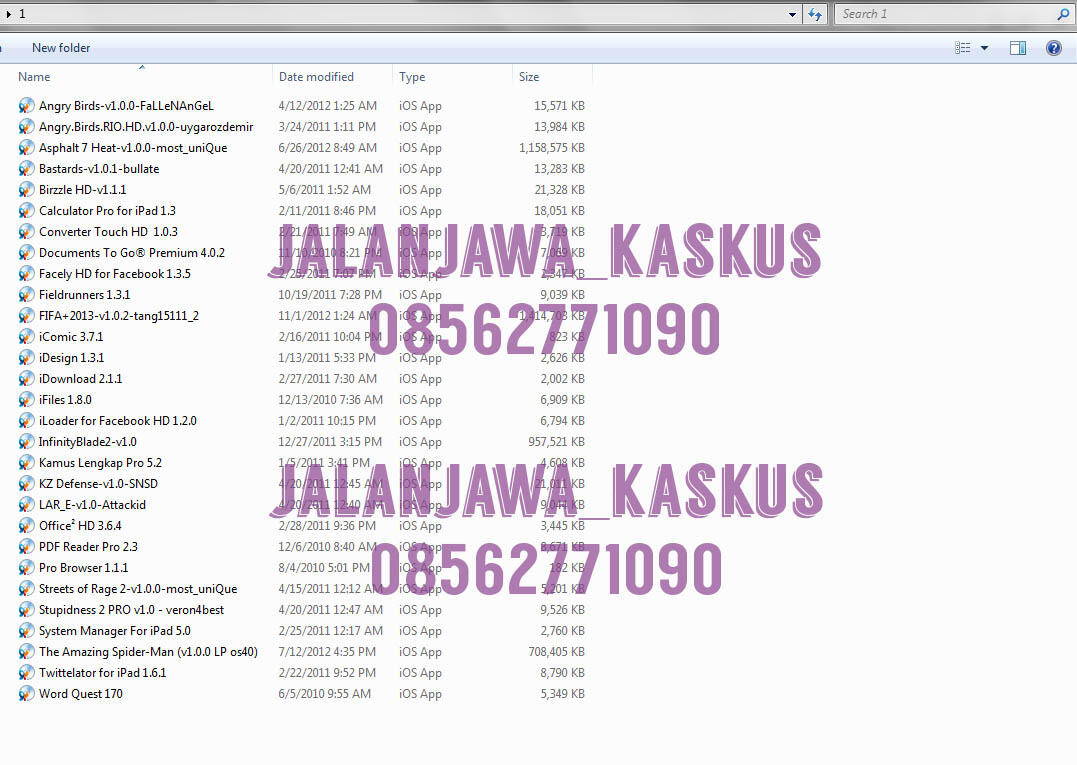Select System Manager For iPad 5.0 name
Viewport: 1077px width, 765px height.
coord(115,631)
